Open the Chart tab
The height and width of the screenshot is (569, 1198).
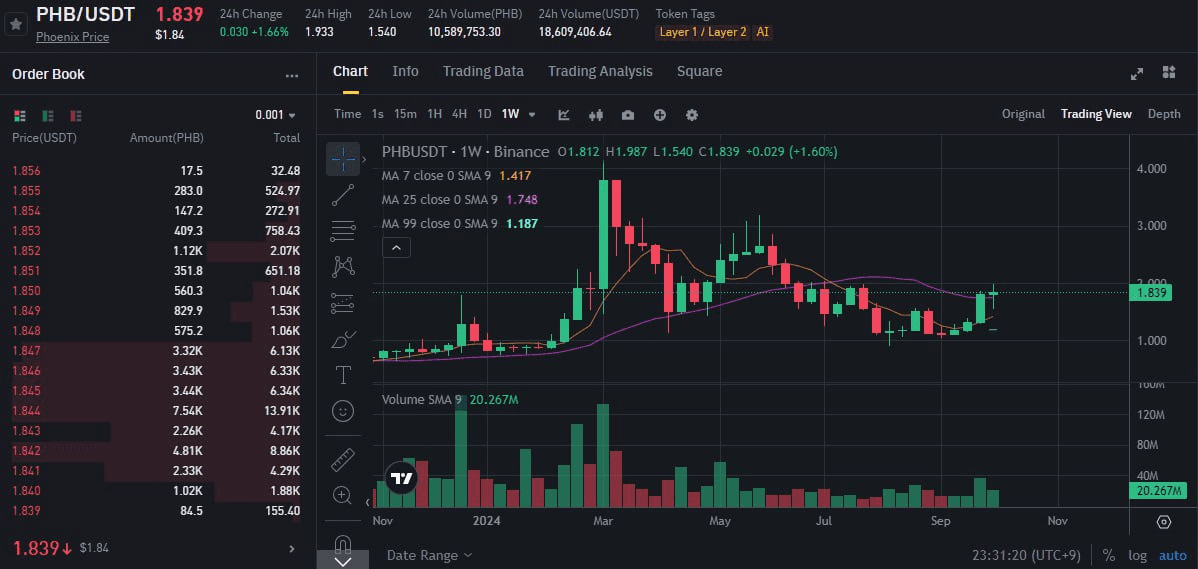[351, 71]
